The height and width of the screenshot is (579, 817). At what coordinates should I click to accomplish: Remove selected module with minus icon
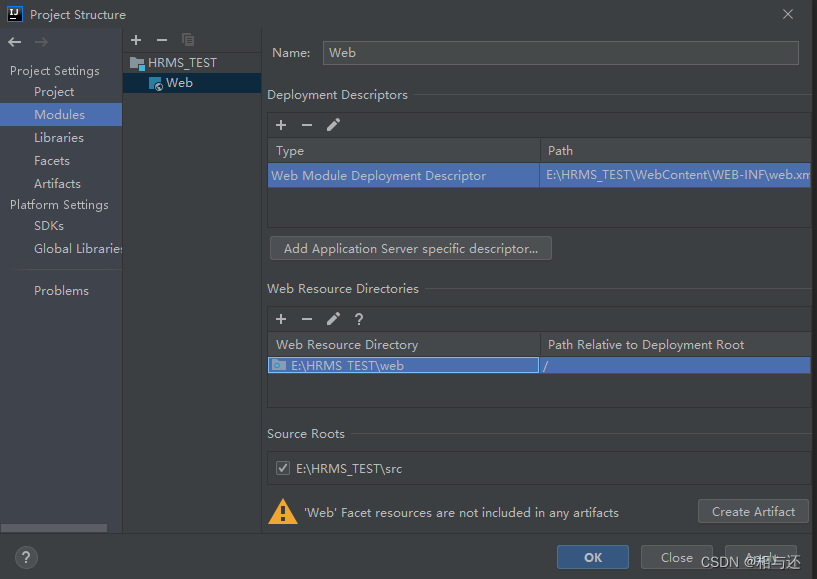tap(162, 40)
